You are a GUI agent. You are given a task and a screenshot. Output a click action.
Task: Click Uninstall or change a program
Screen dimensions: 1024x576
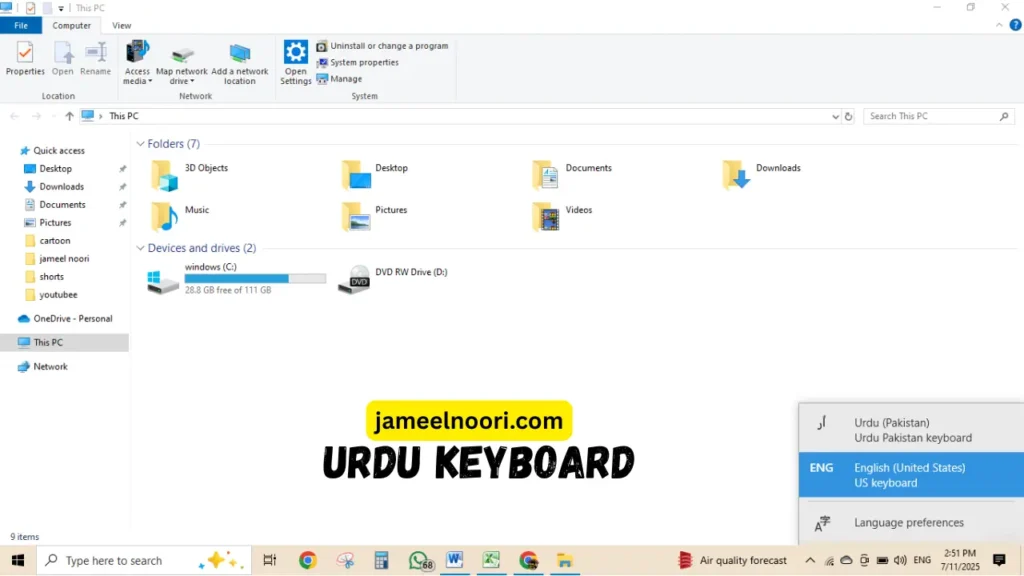(x=383, y=46)
